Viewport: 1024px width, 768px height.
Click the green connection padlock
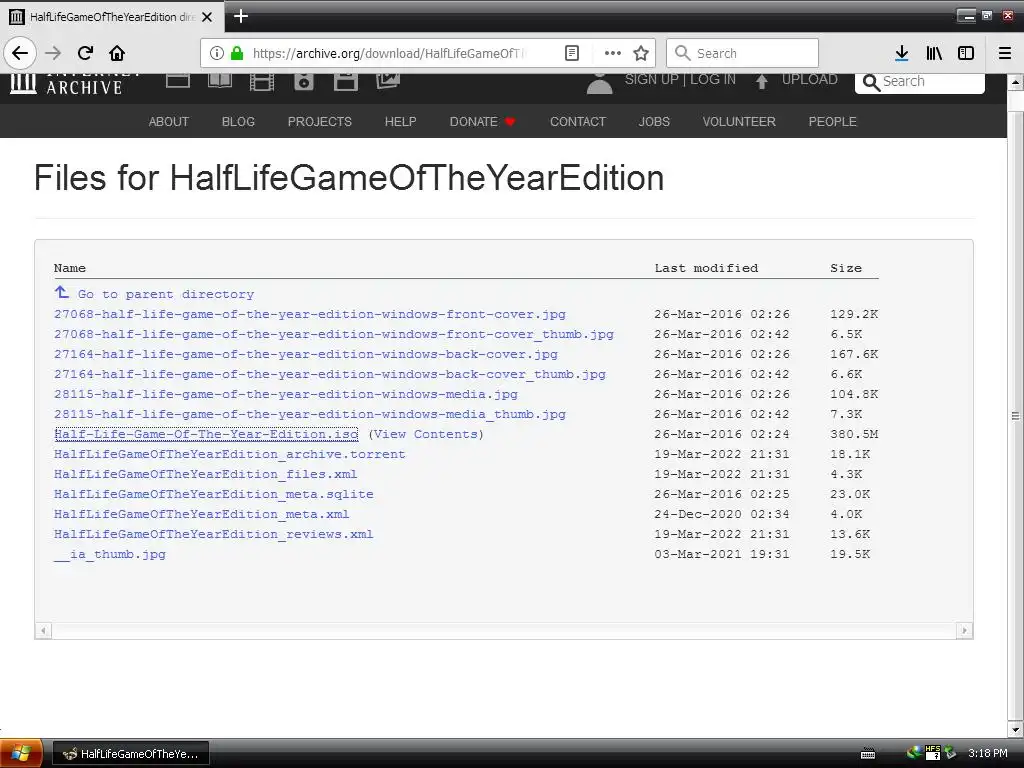(x=237, y=53)
